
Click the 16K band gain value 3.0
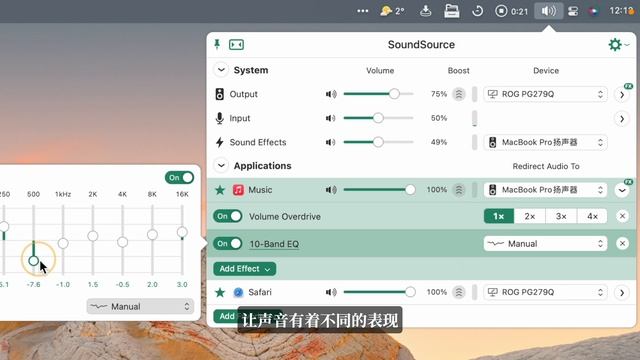[182, 284]
